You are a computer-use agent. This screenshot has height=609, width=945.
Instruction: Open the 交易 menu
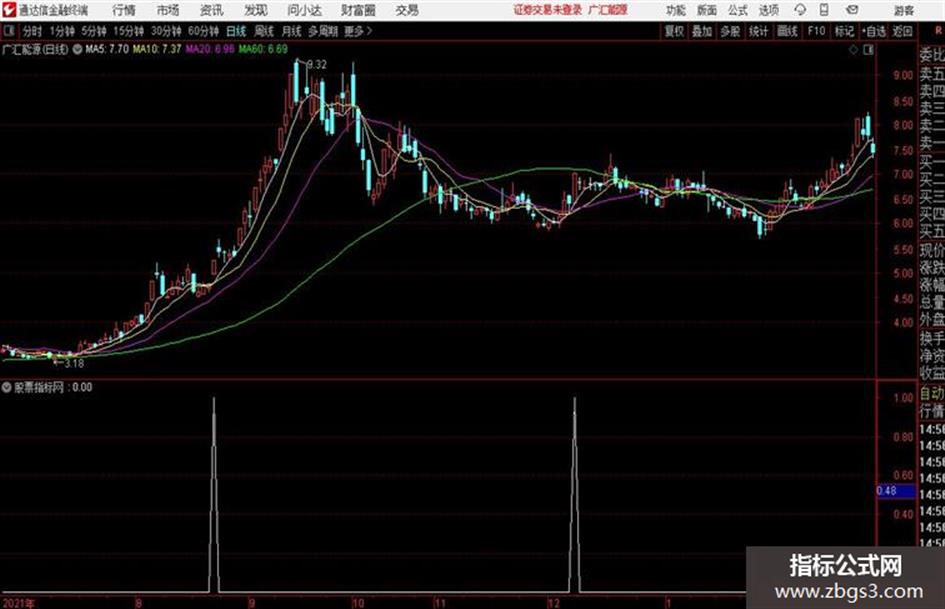click(x=407, y=10)
